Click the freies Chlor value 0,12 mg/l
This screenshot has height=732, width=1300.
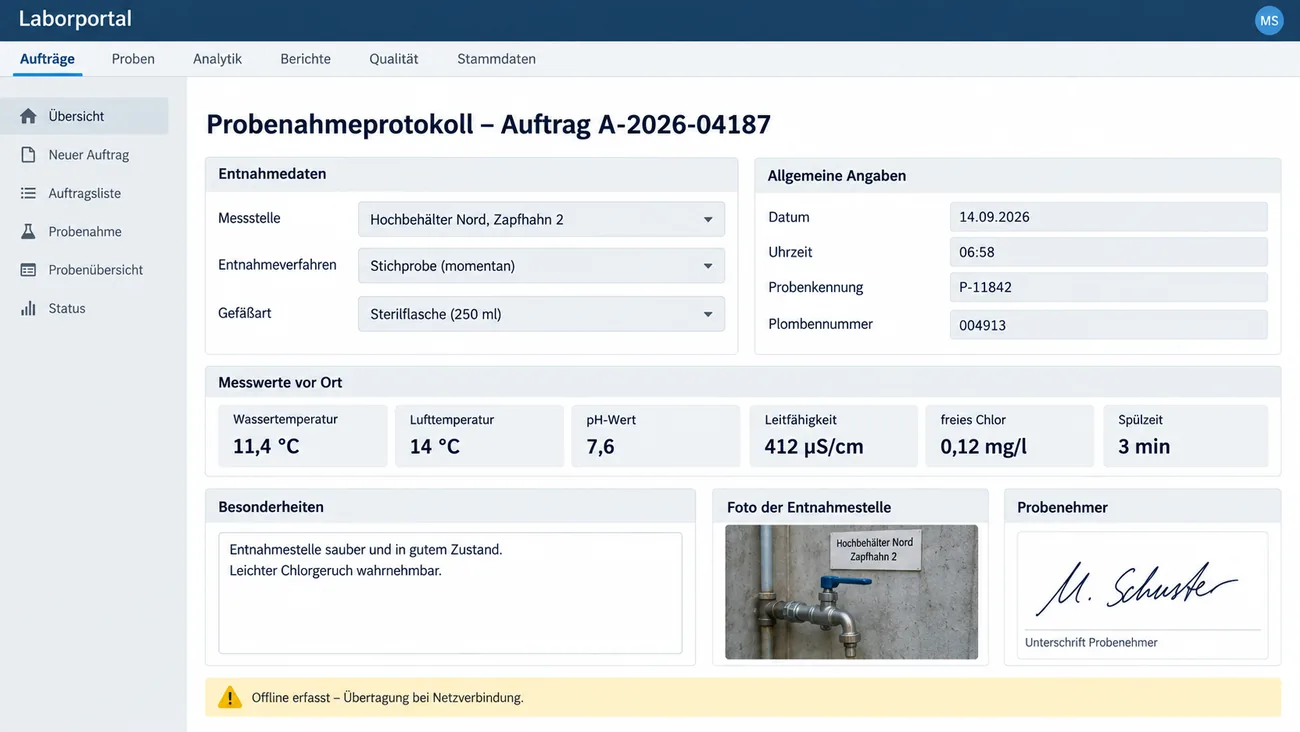pos(984,446)
